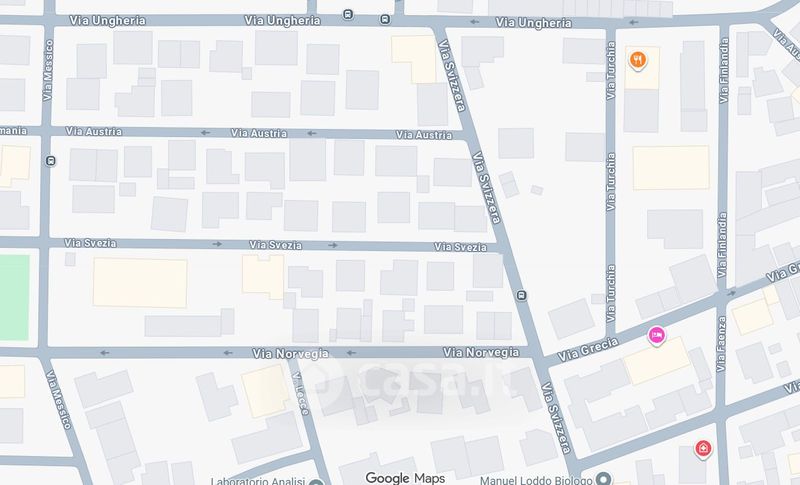Click the bus stop icon on Via Ungheria nearest Via Svizzera
Viewport: 800px width, 485px height.
pyautogui.click(x=385, y=19)
